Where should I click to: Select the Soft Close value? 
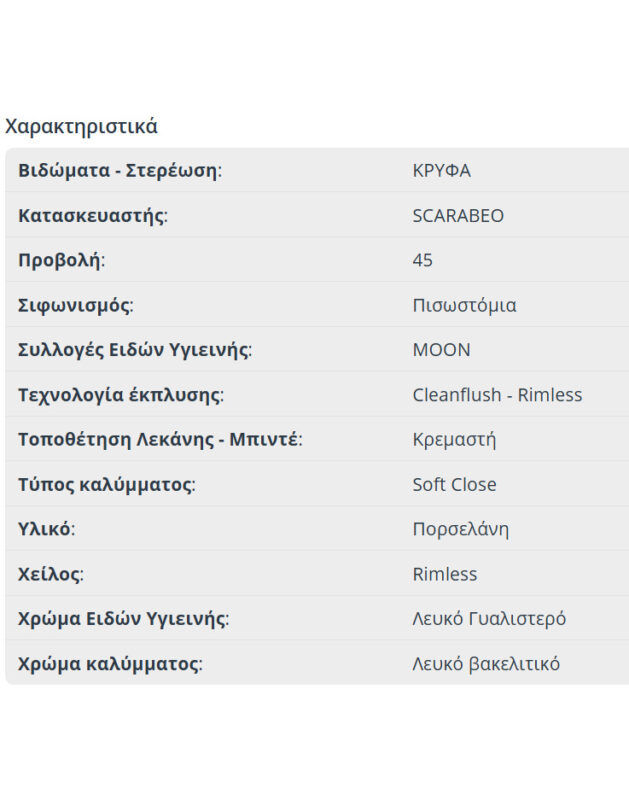coord(454,484)
